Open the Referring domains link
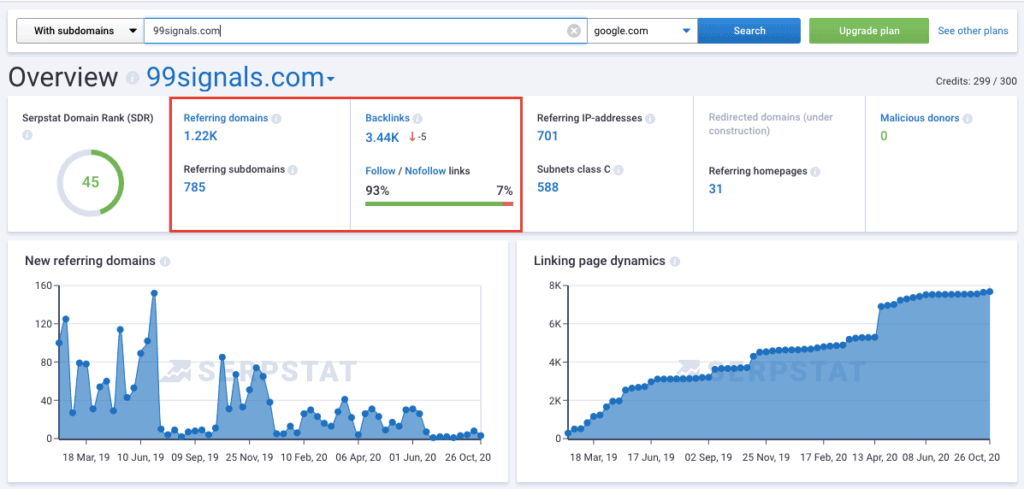This screenshot has width=1024, height=489. (225, 118)
